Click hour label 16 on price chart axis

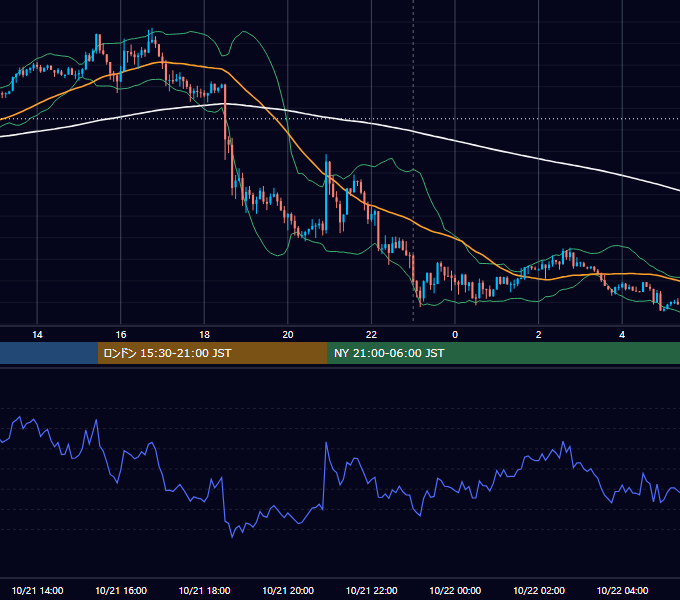[x=121, y=335]
